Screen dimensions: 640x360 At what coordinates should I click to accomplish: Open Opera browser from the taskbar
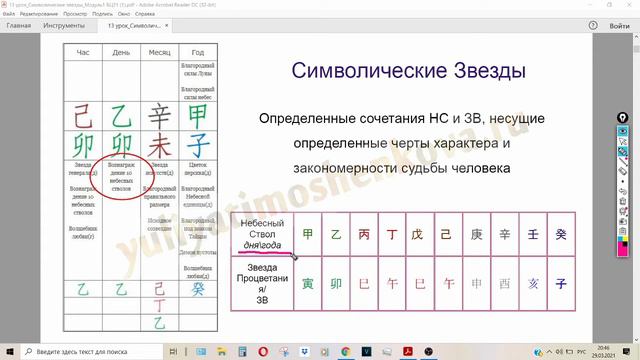(263, 351)
